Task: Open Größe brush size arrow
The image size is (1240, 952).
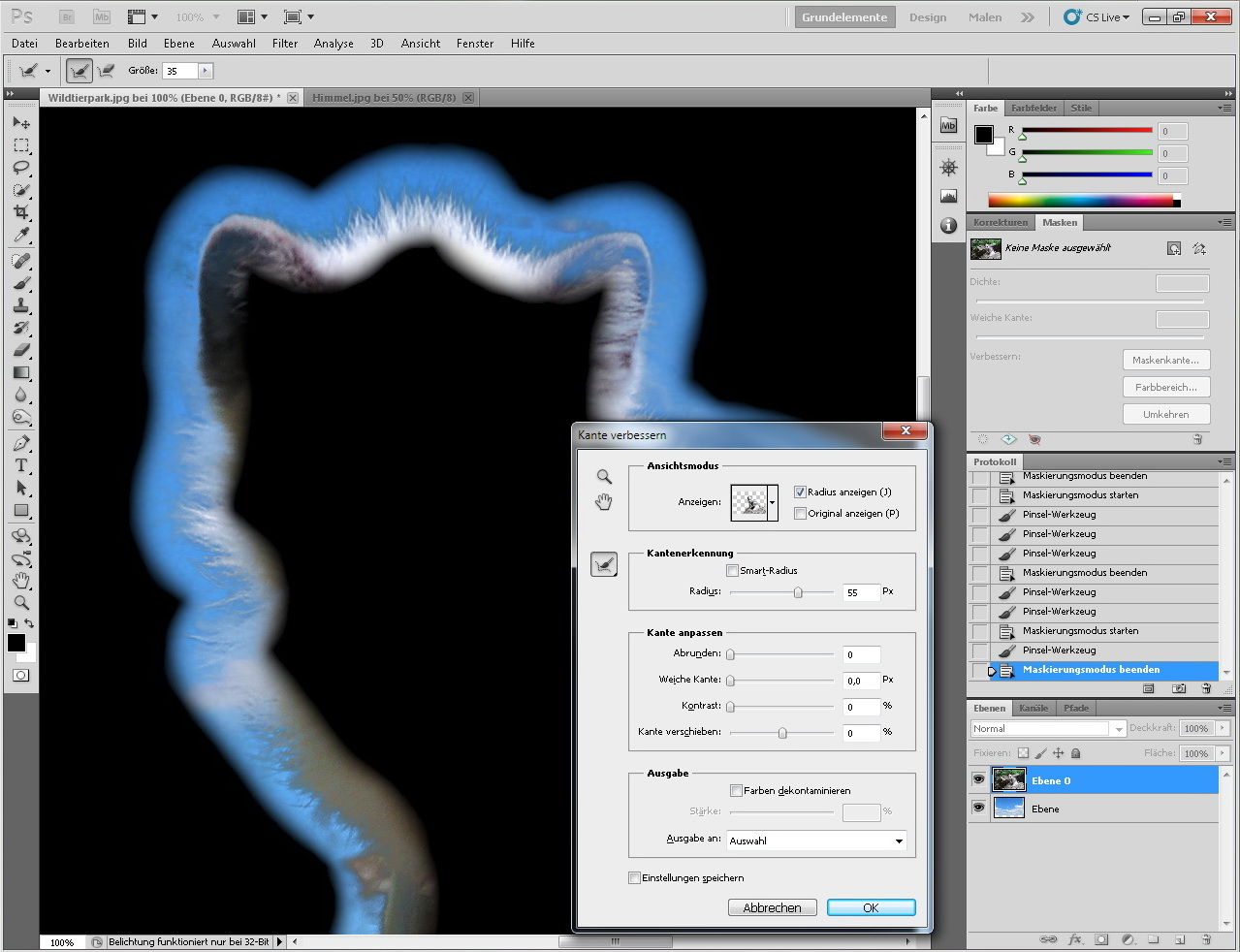Action: click(205, 71)
